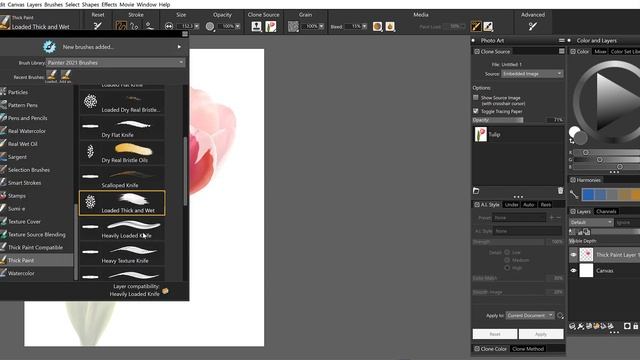Open the Effects menu
640x360 pixels.
[109, 4]
